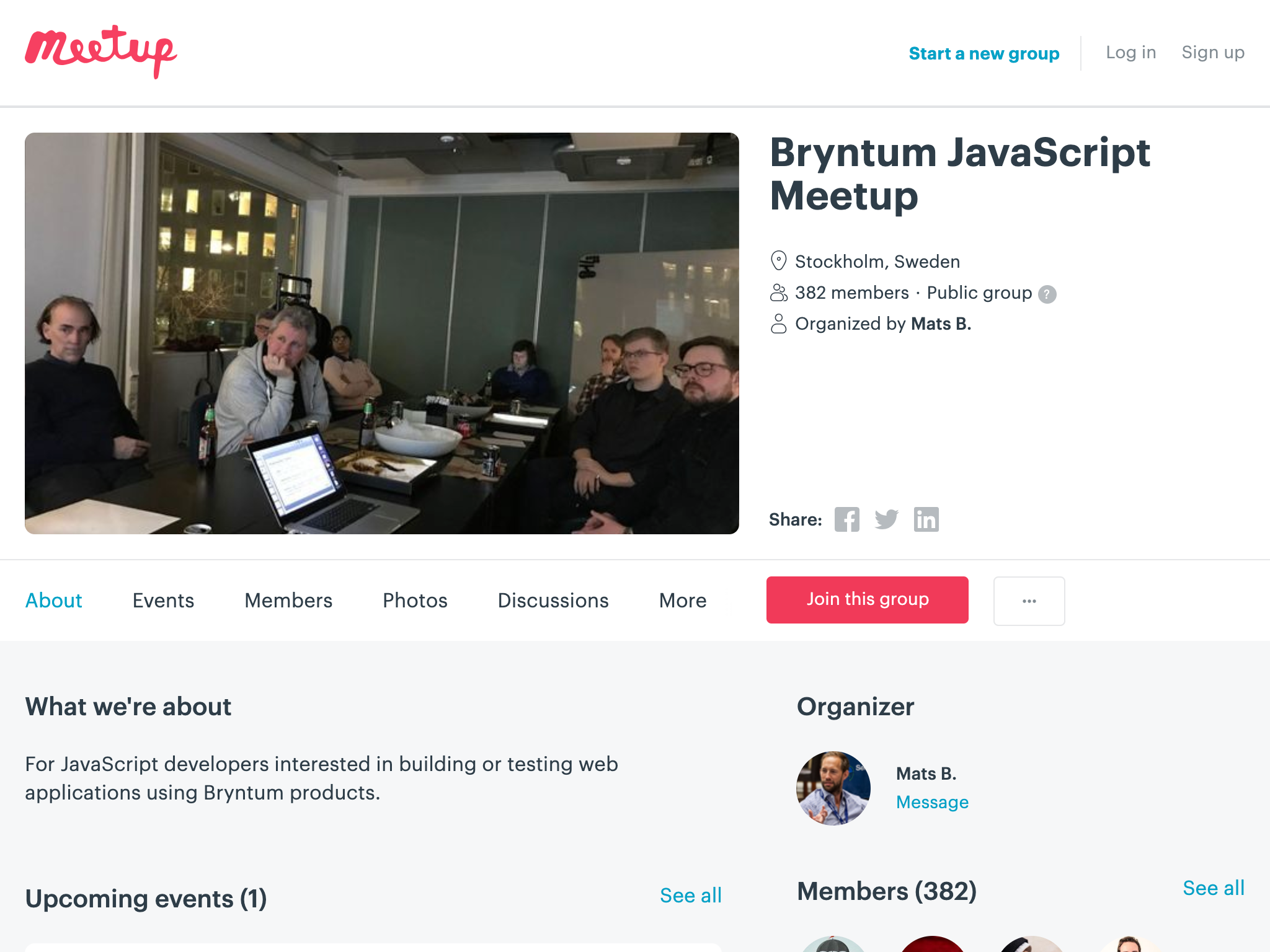Share the group on Twitter
This screenshot has height=952, width=1270.
(887, 519)
